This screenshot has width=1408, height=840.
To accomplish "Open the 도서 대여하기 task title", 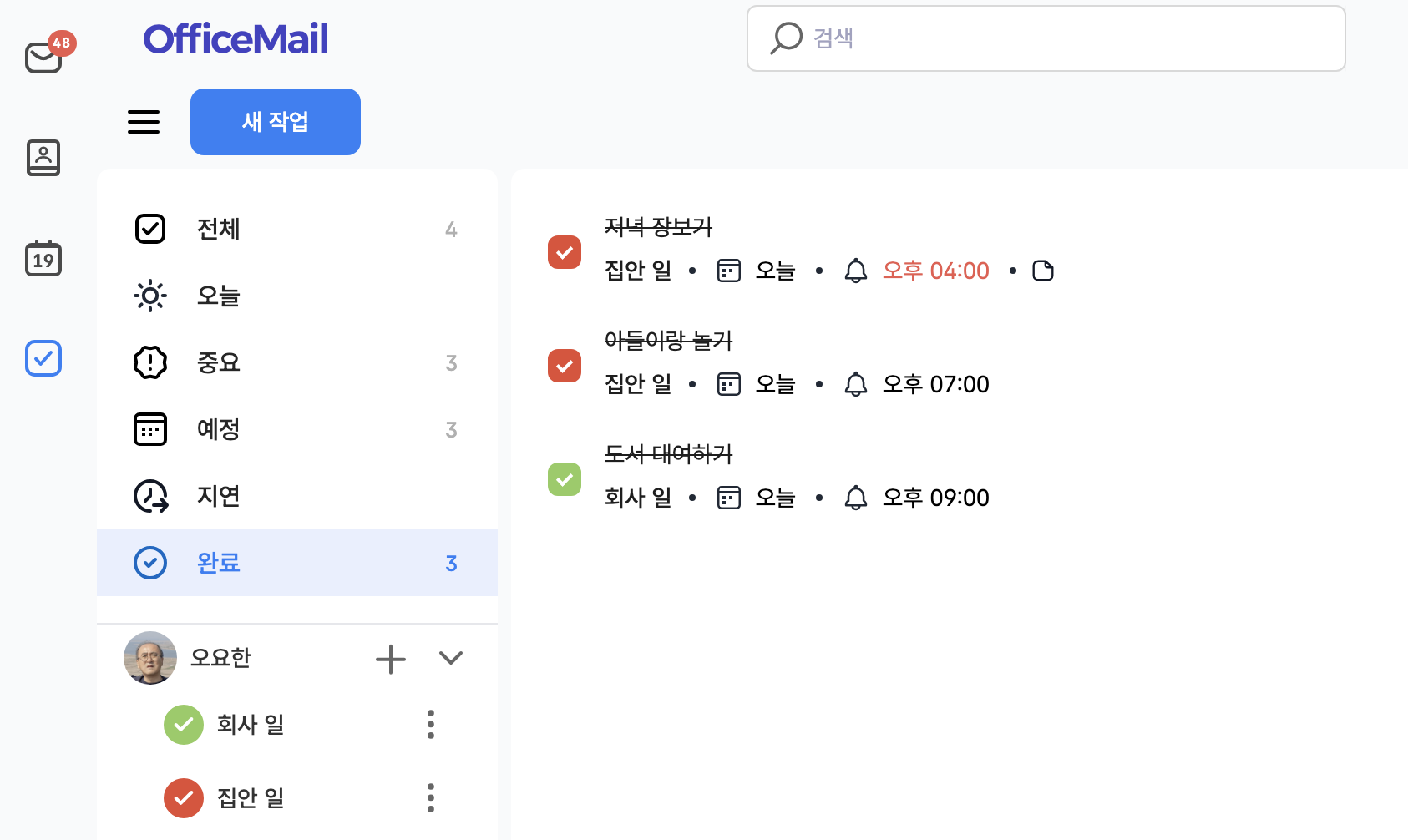I will [668, 453].
